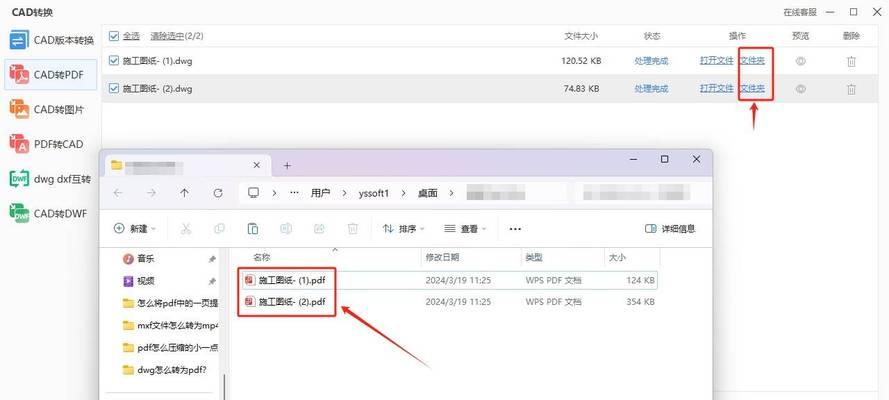Click the Share icon in Explorer toolbar

[319, 229]
